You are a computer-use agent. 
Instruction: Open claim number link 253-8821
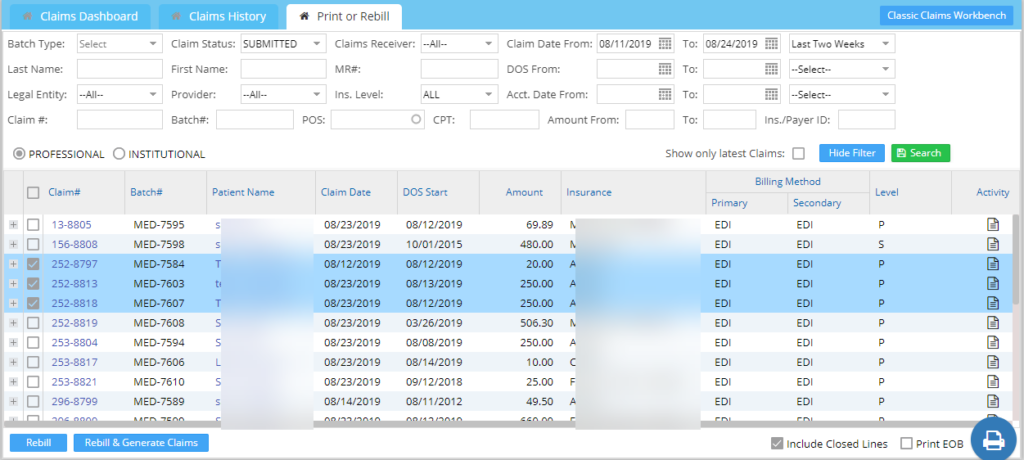click(72, 382)
